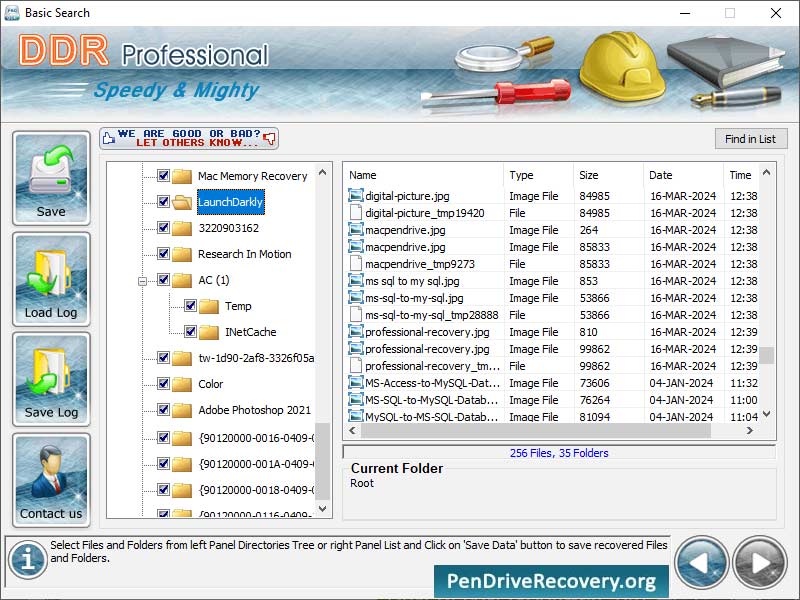The height and width of the screenshot is (600, 800).
Task: Click the thumbs-down icon on the feedback banner
Action: click(269, 139)
